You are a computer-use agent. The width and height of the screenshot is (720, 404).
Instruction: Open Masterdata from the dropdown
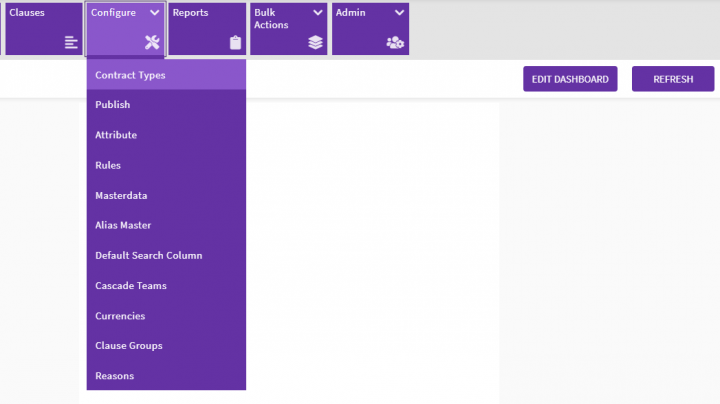[121, 195]
